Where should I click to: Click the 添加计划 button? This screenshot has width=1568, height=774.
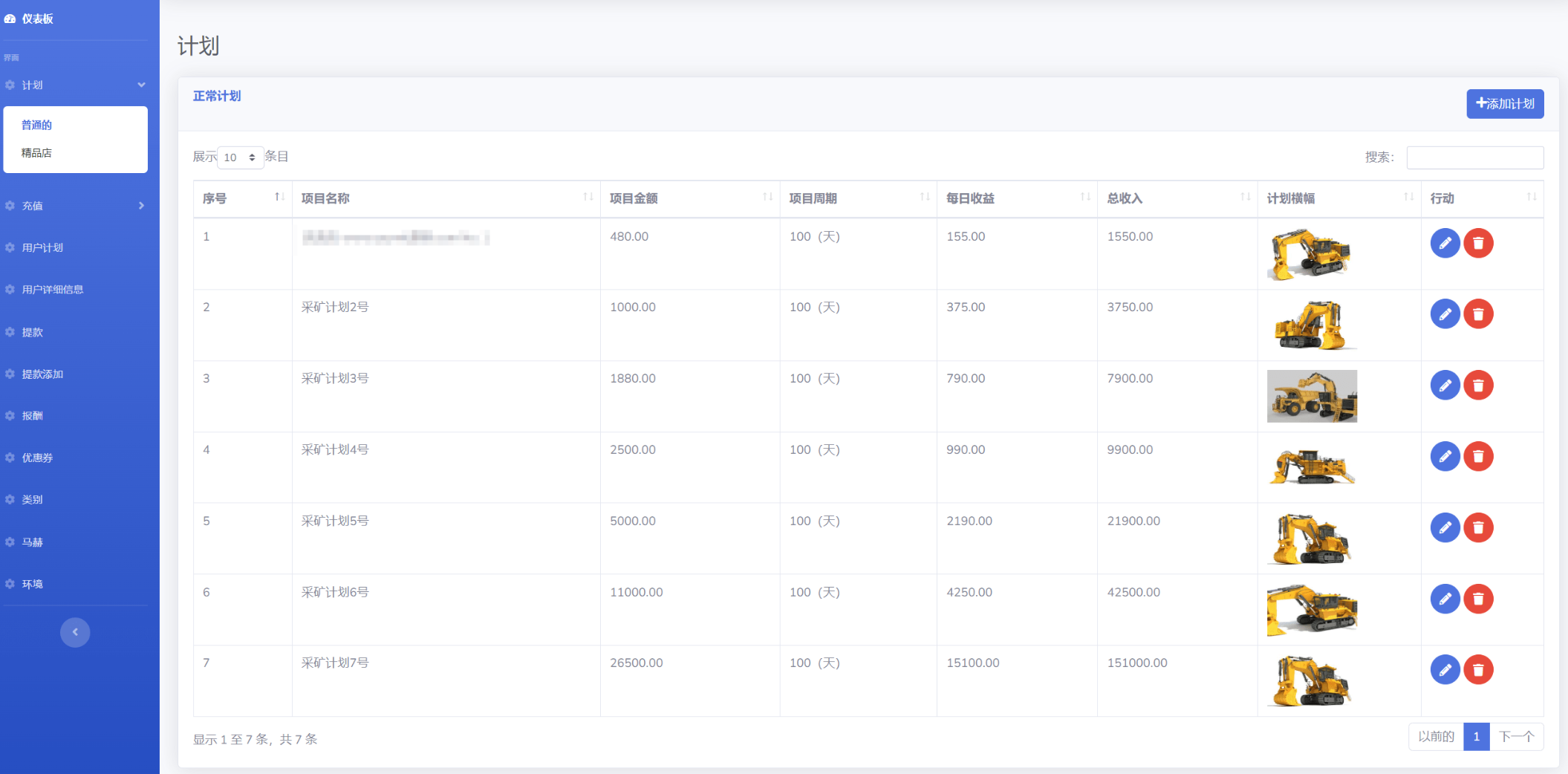pyautogui.click(x=1504, y=104)
